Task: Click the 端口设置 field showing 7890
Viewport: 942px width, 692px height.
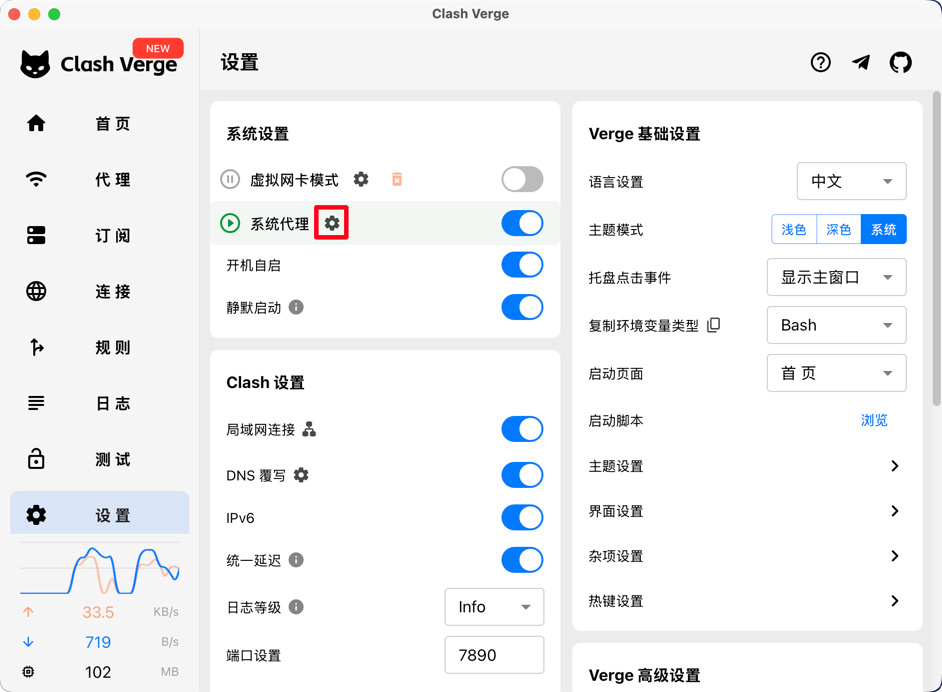Action: 494,655
